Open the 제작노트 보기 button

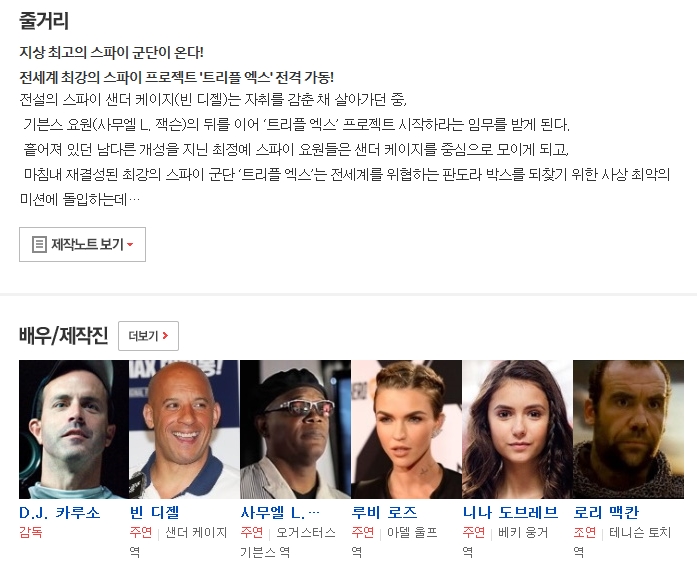(x=82, y=245)
